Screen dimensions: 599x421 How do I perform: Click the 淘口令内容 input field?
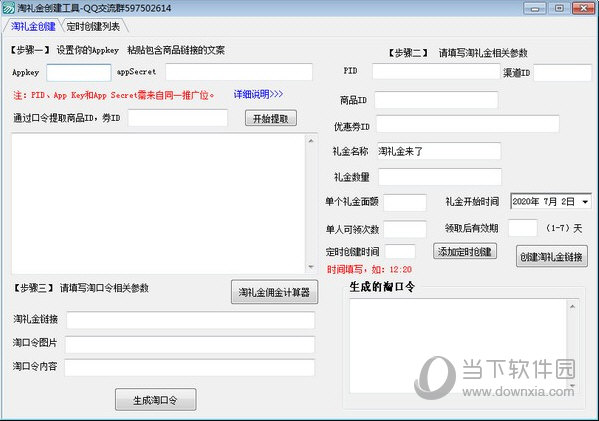tap(190, 368)
